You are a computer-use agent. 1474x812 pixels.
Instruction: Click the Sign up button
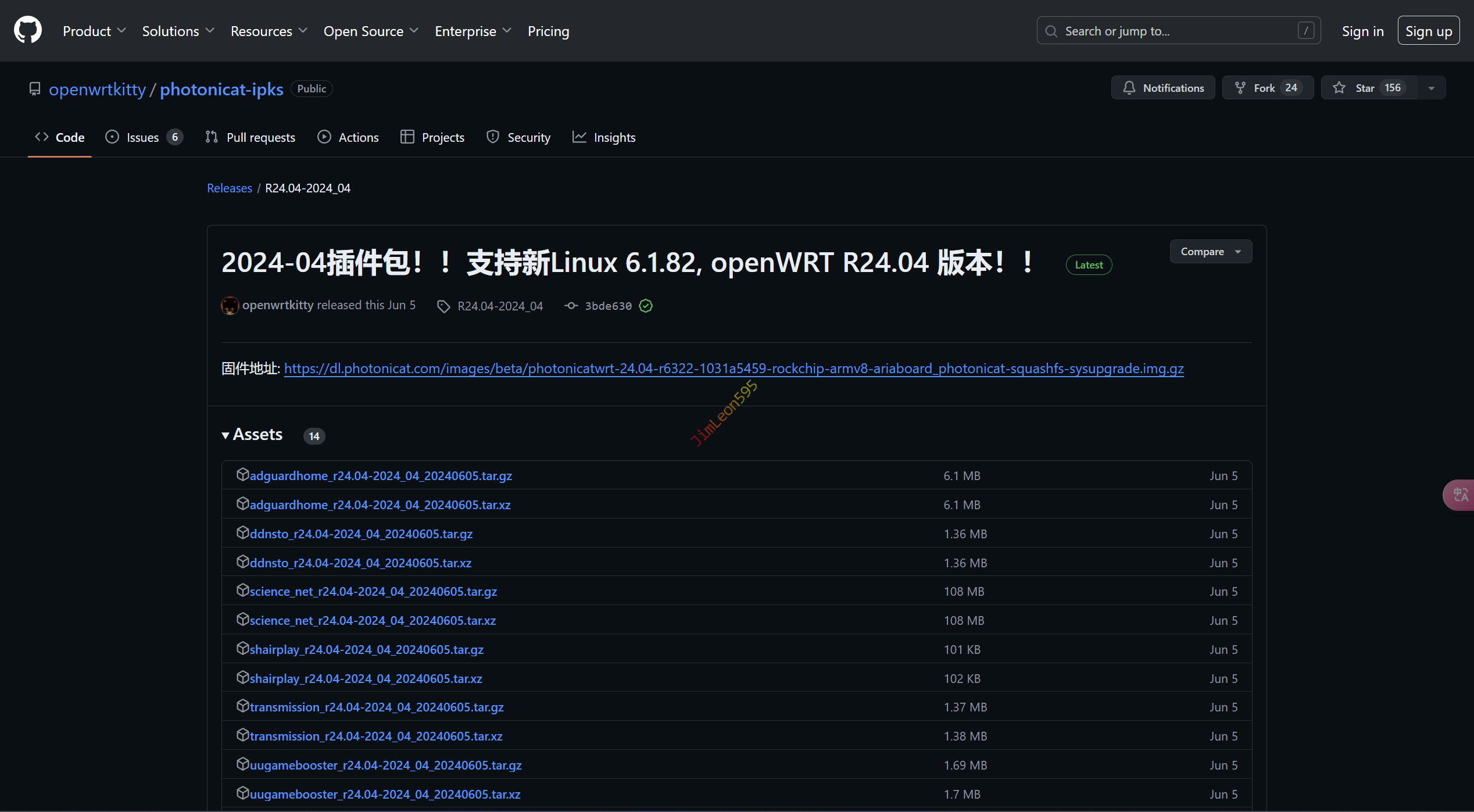point(1428,31)
